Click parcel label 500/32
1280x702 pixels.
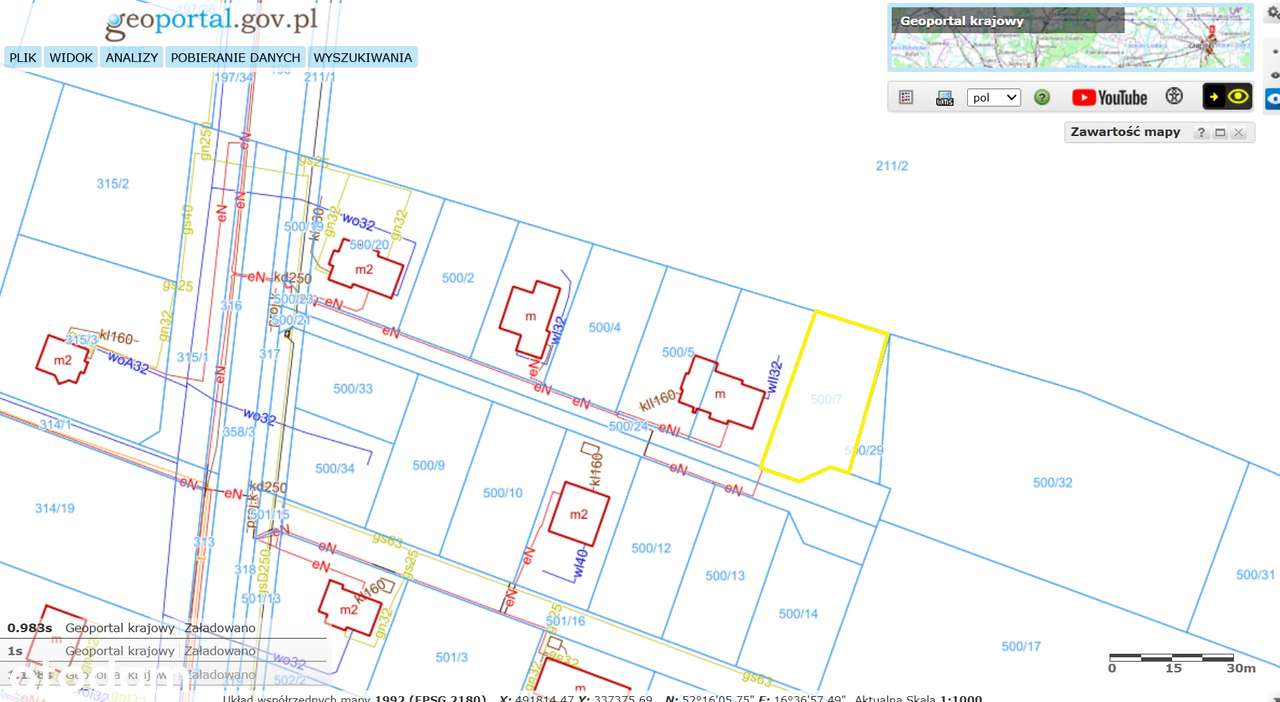(1052, 483)
